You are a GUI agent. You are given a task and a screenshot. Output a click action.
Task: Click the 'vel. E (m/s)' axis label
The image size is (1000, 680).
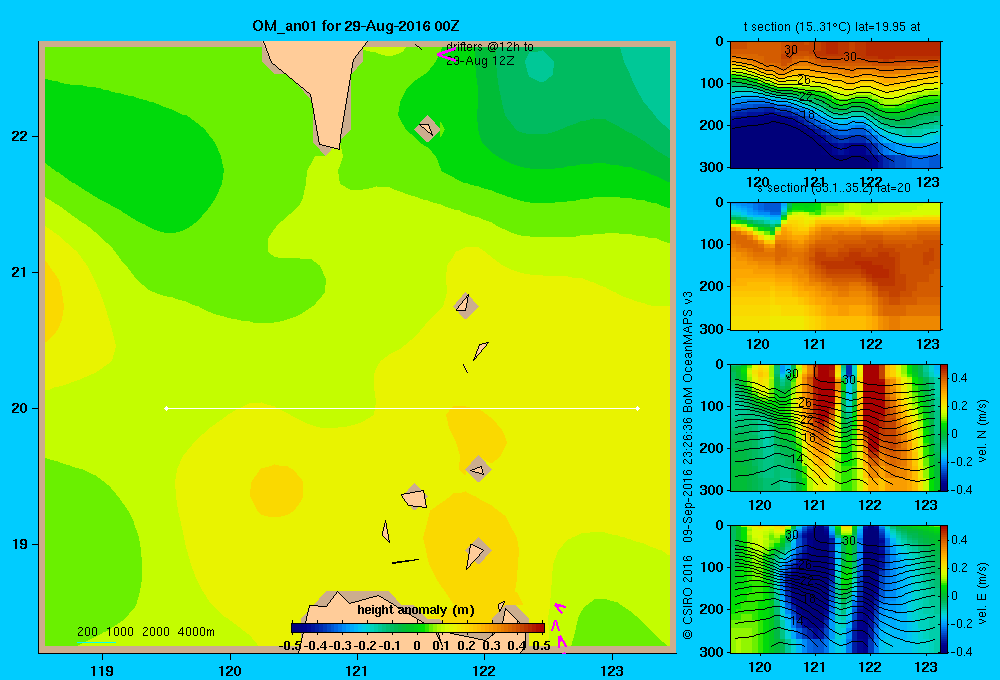click(x=983, y=593)
